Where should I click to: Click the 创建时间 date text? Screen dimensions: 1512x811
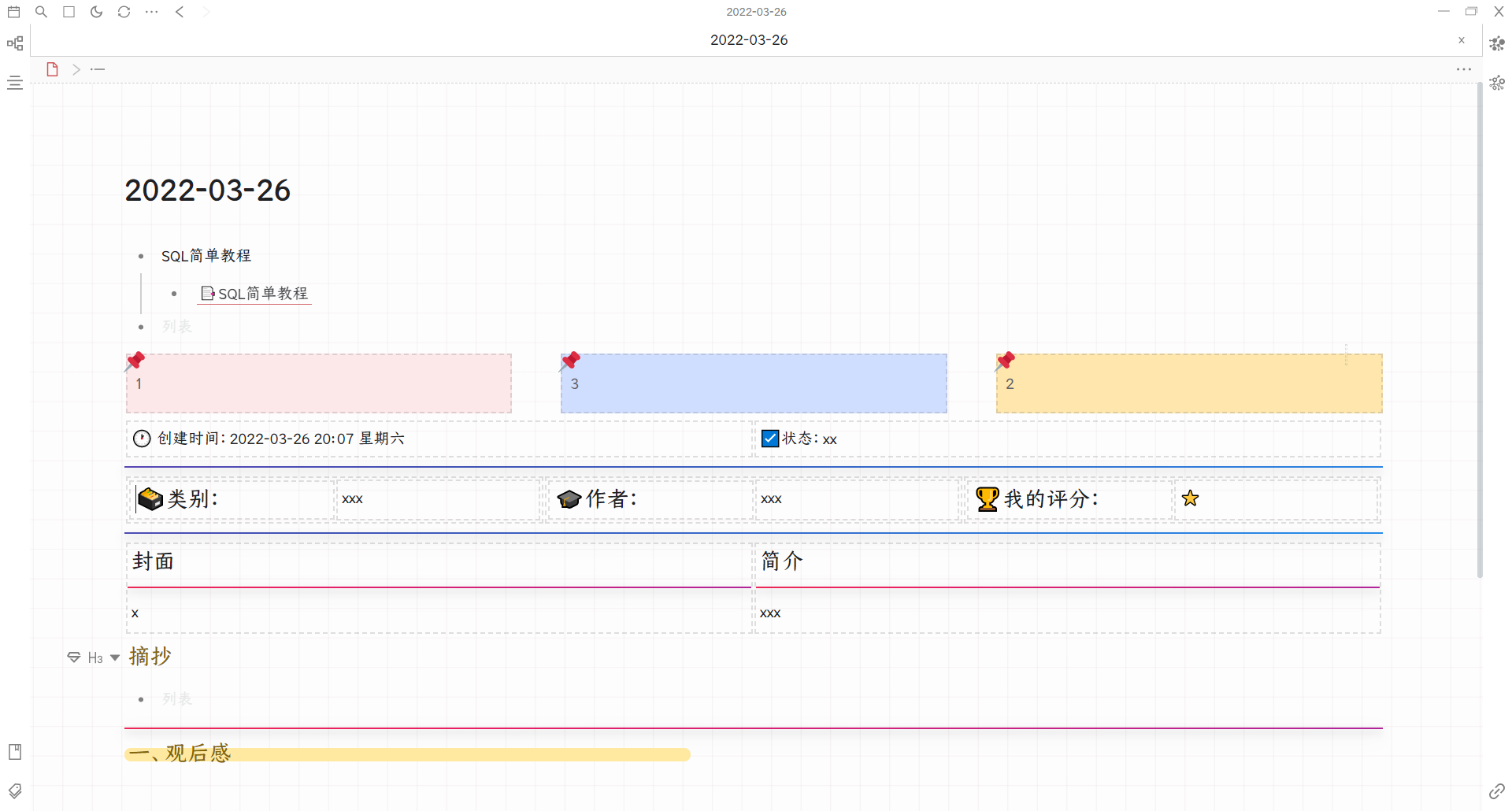coord(281,439)
